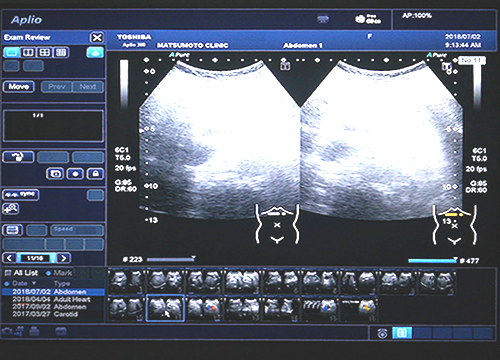Image resolution: width=500 pixels, height=360 pixels.
Task: Switch to four-image grid layout
Action: coord(44,53)
